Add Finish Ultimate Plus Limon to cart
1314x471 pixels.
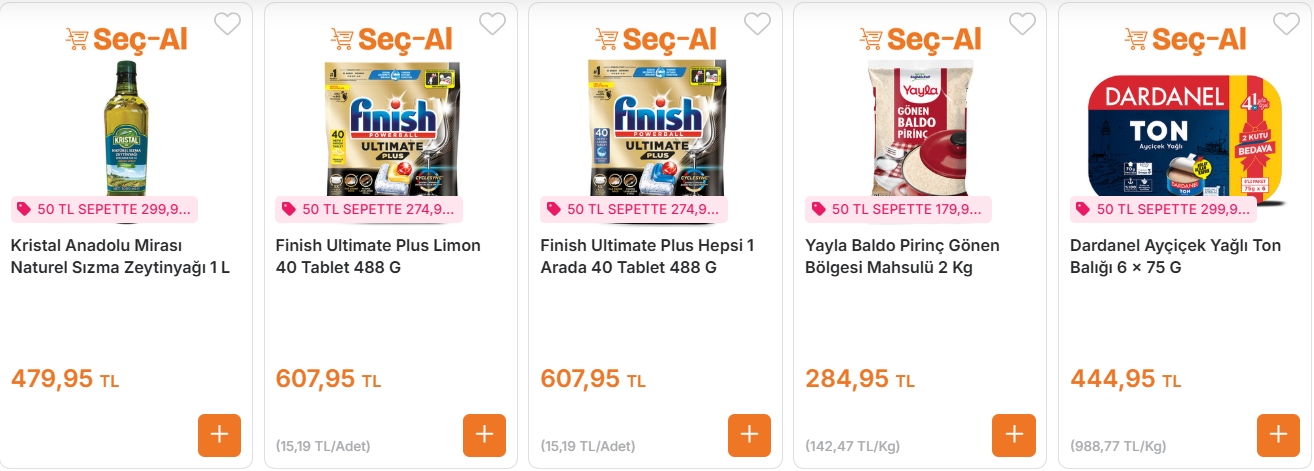[484, 435]
